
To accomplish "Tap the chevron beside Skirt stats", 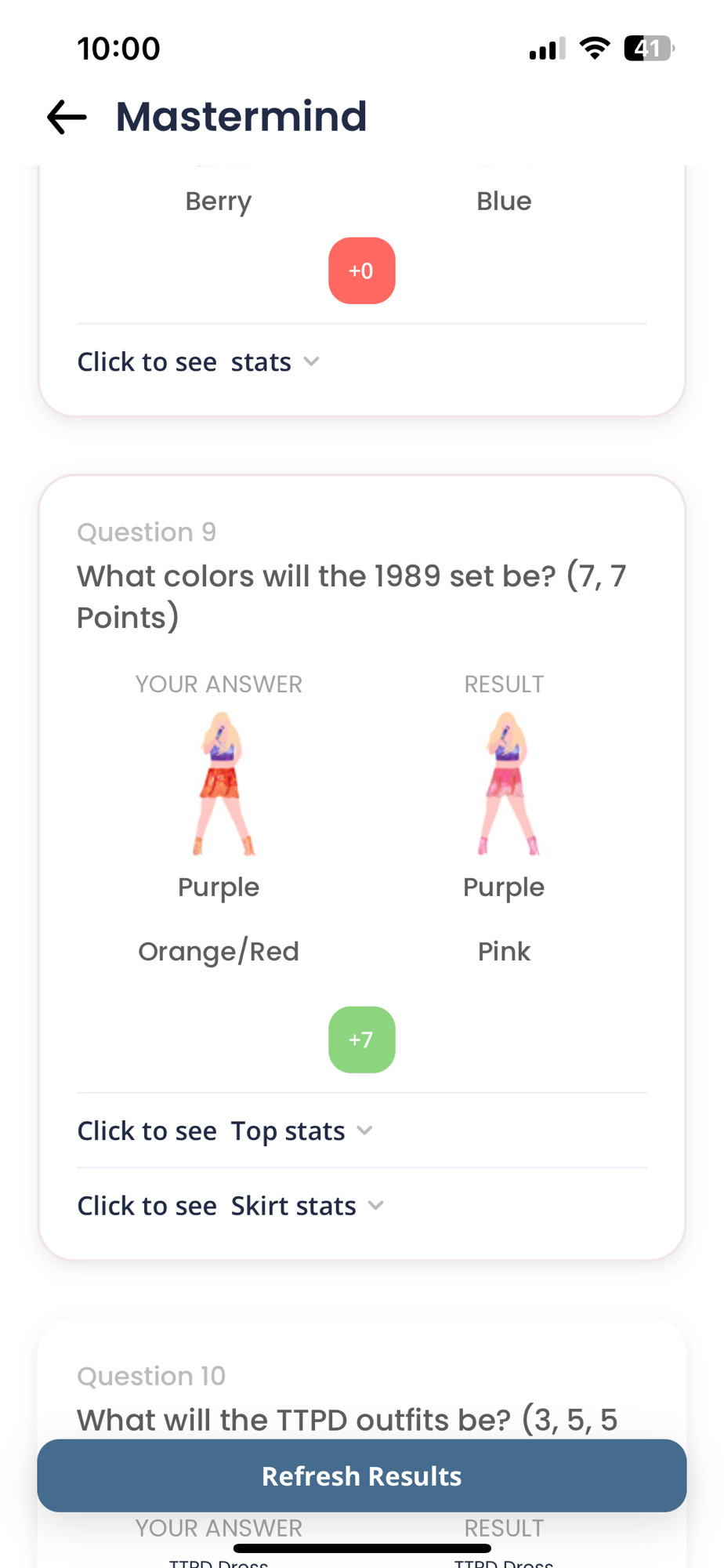I will pyautogui.click(x=376, y=1205).
